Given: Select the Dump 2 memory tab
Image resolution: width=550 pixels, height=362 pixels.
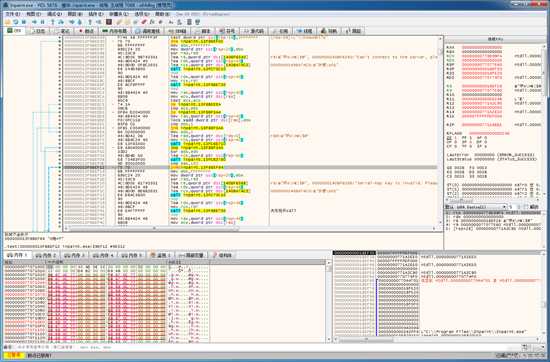Looking at the screenshot, I should pyautogui.click(x=46, y=255).
